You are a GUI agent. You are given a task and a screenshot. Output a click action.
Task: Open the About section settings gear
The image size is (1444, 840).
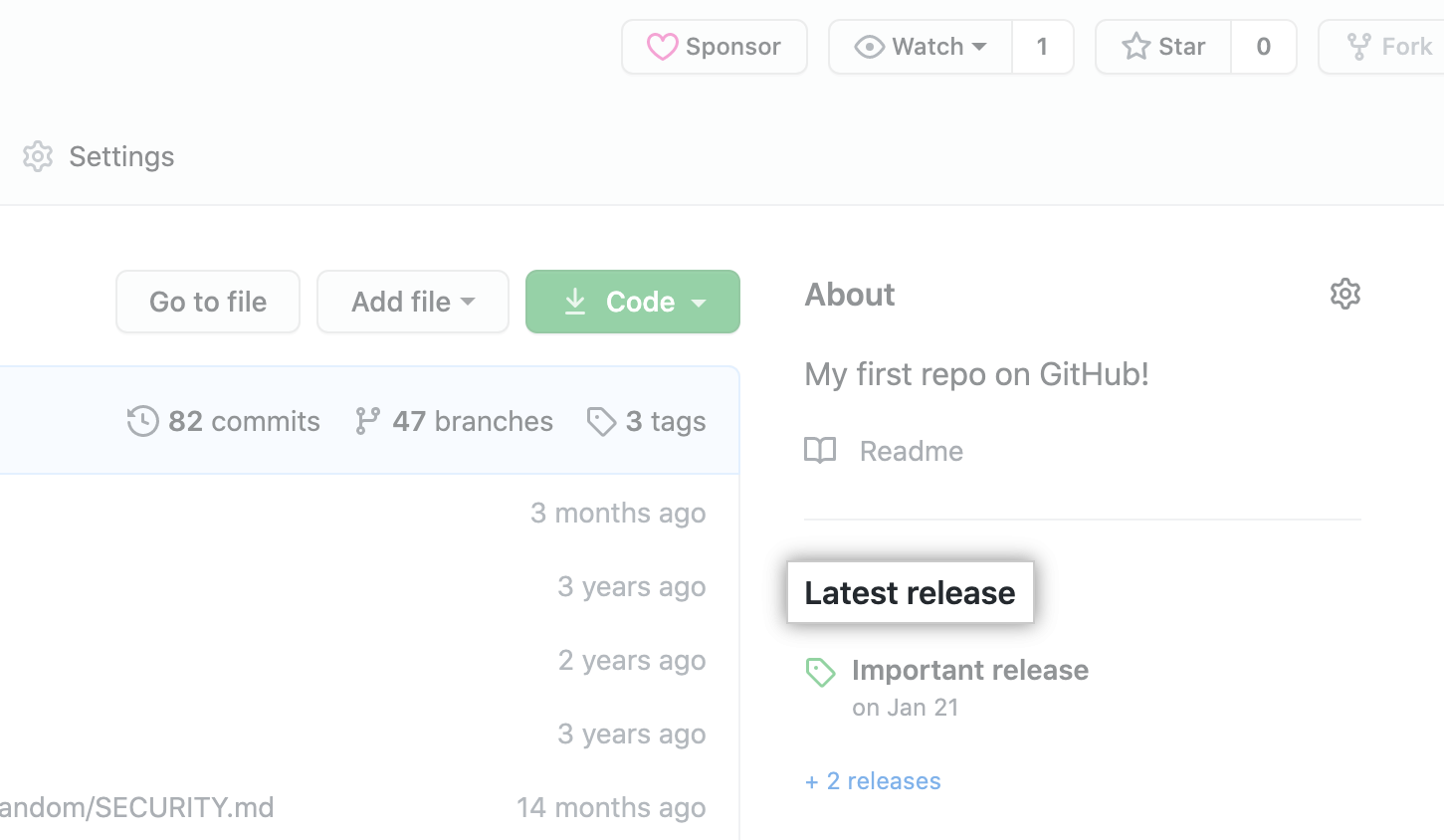[x=1344, y=293]
